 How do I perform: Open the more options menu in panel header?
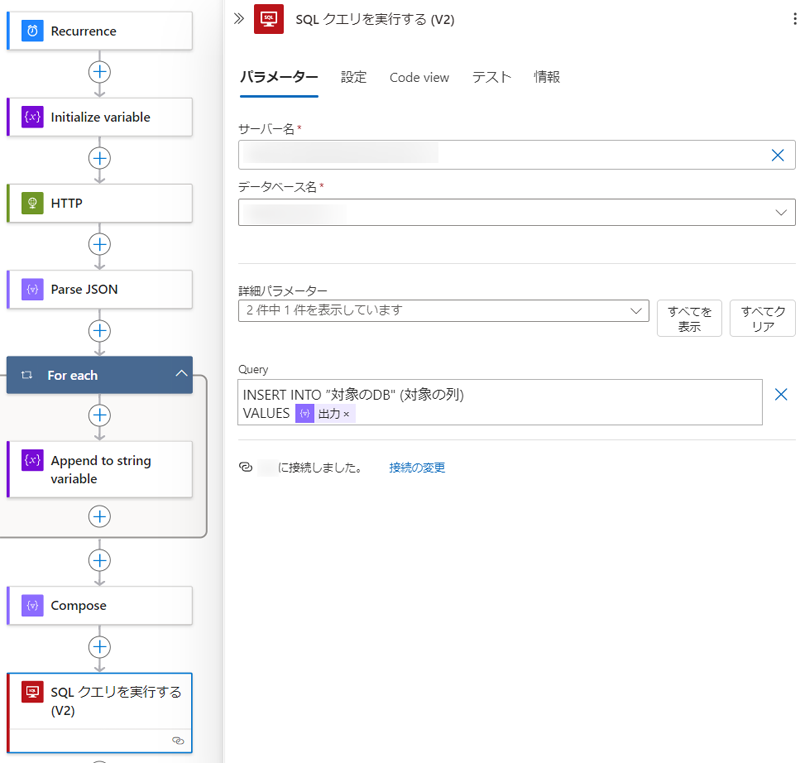coord(794,19)
